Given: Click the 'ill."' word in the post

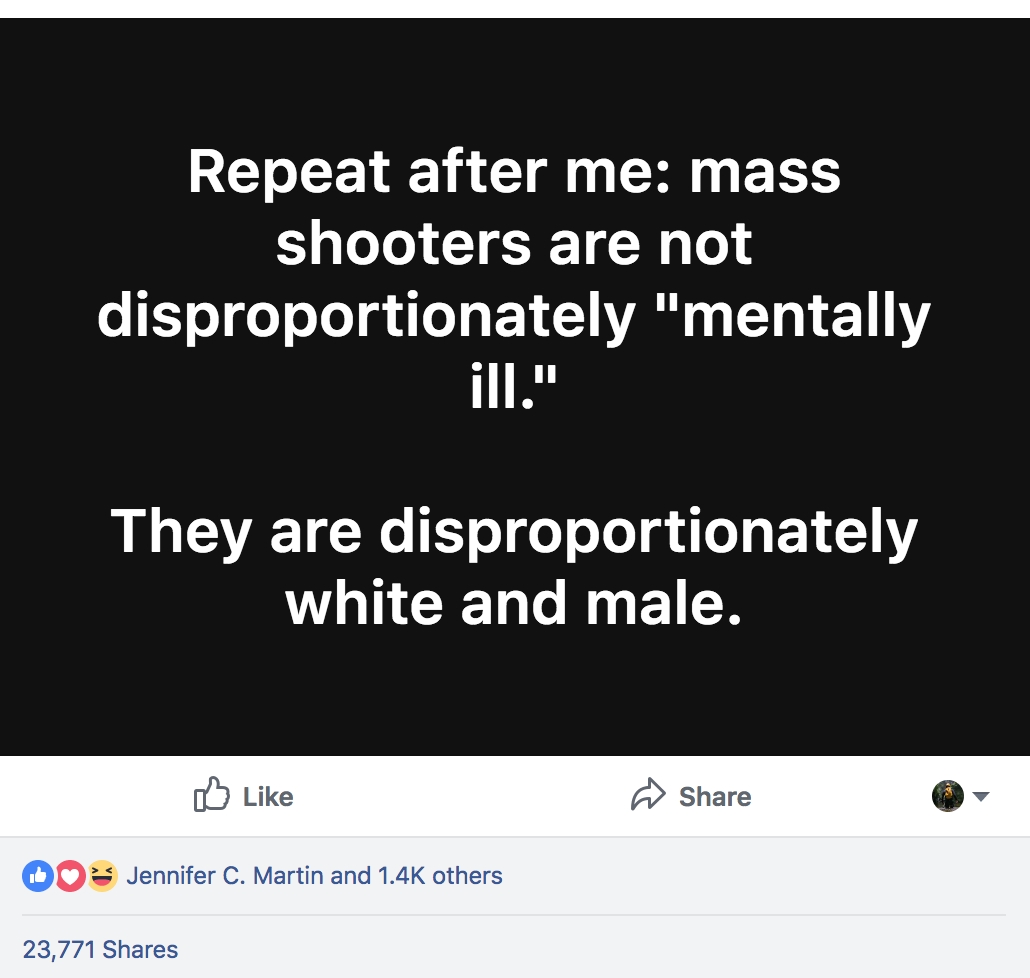Looking at the screenshot, I should (x=510, y=388).
